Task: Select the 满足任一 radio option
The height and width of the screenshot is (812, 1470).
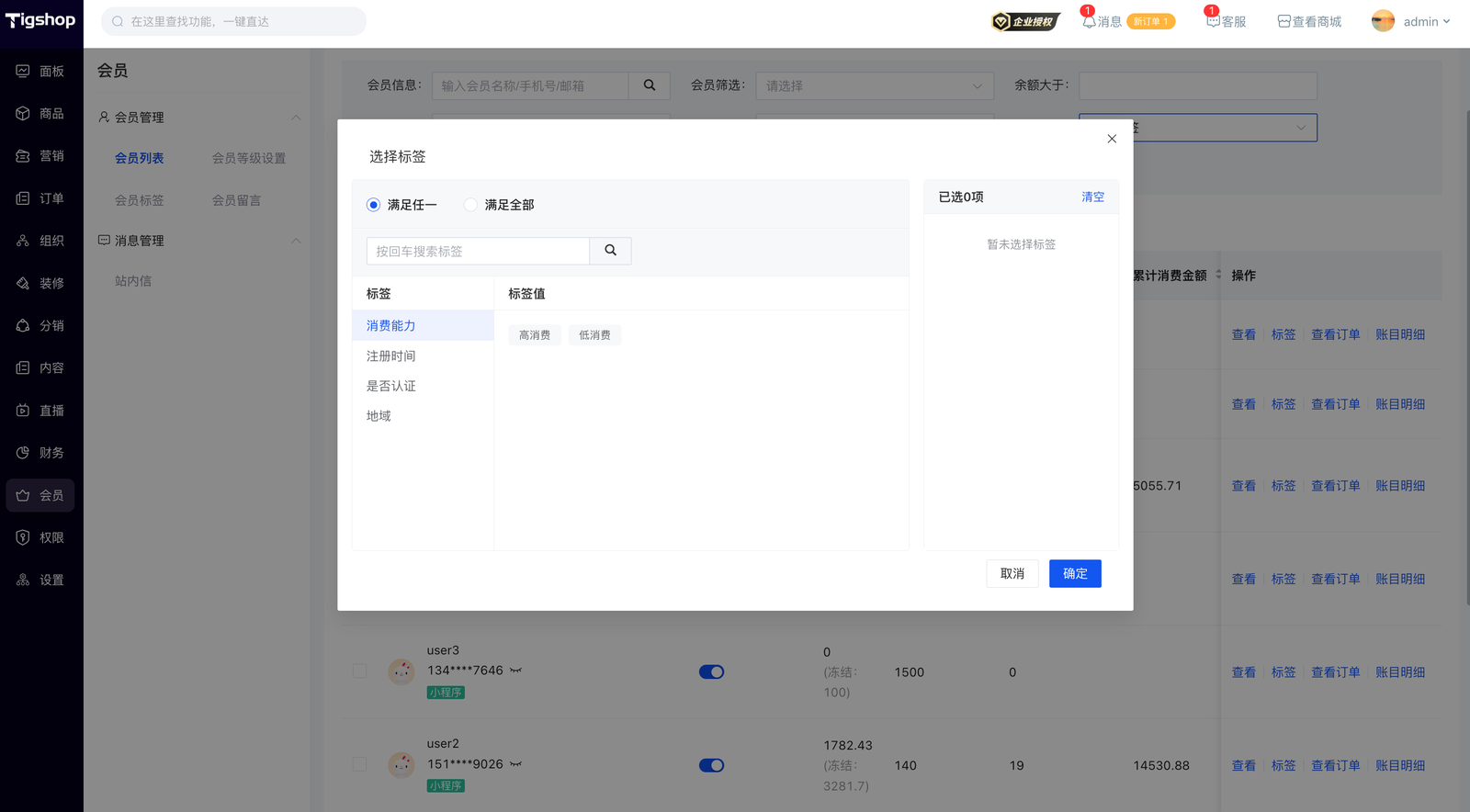Action: pyautogui.click(x=373, y=205)
